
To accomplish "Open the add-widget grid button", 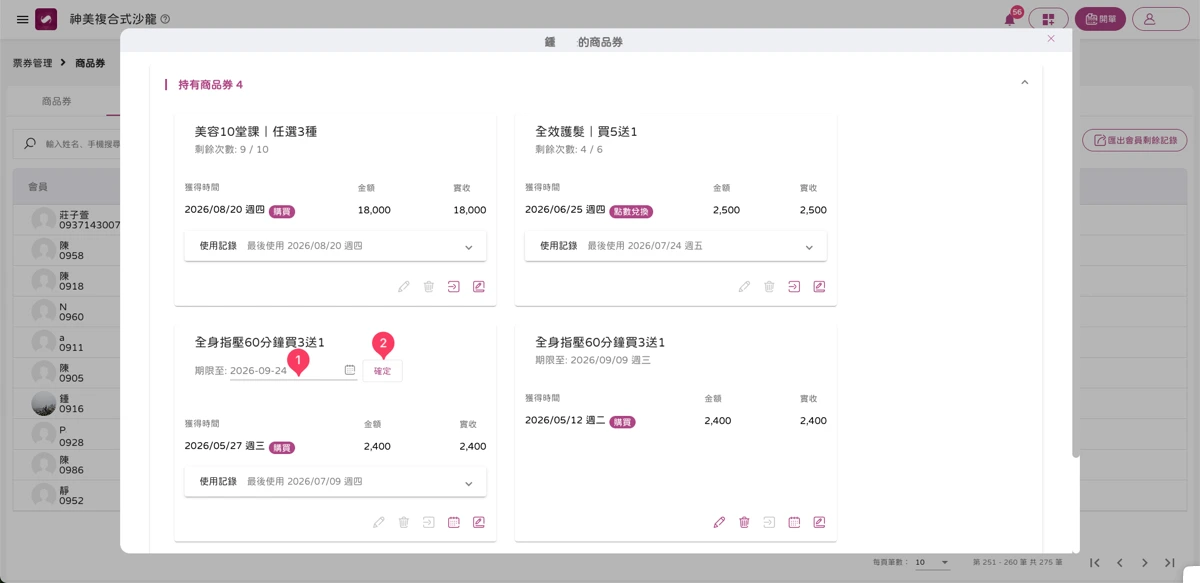I will pos(1048,19).
